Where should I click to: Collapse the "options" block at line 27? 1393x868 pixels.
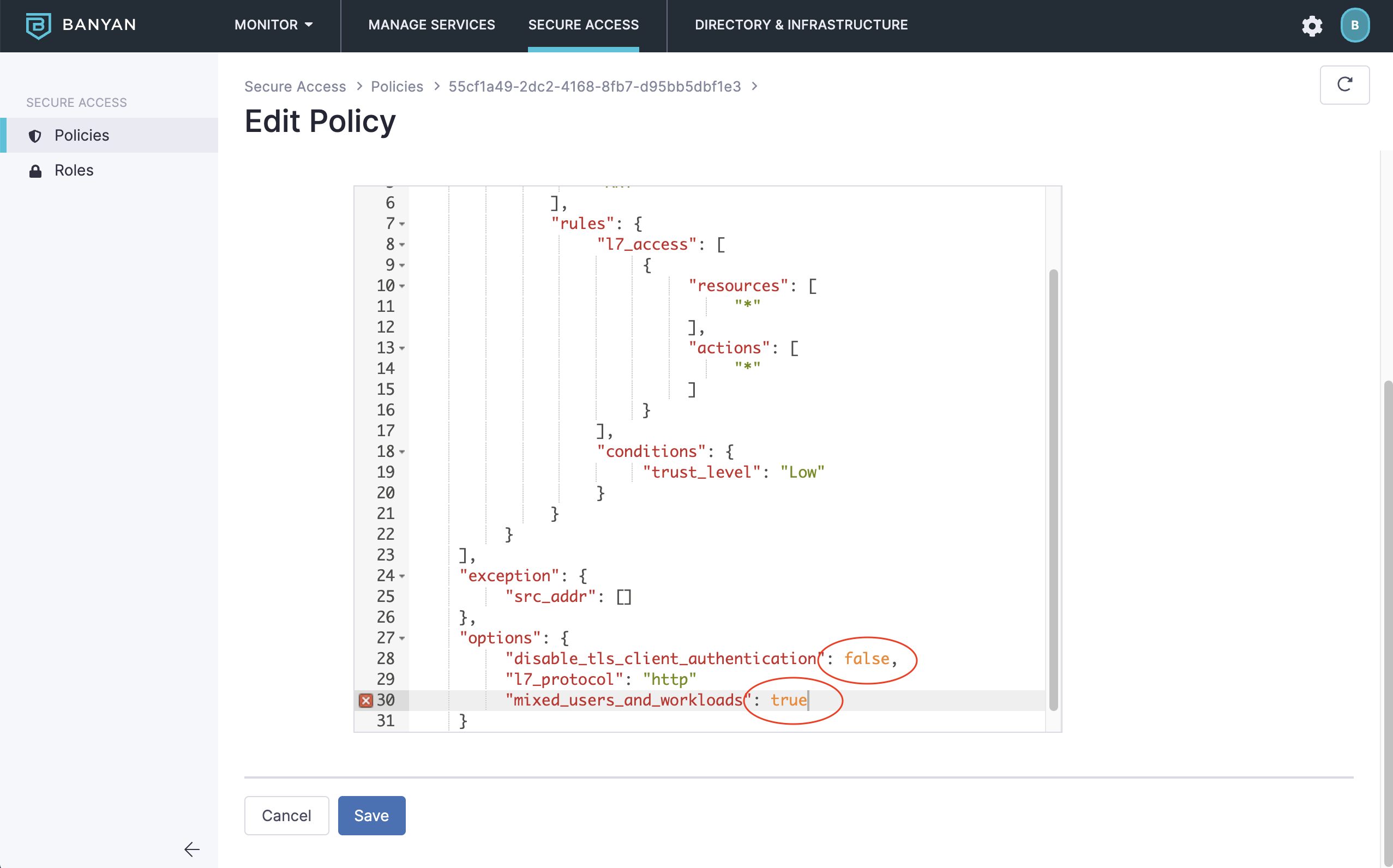[x=402, y=638]
